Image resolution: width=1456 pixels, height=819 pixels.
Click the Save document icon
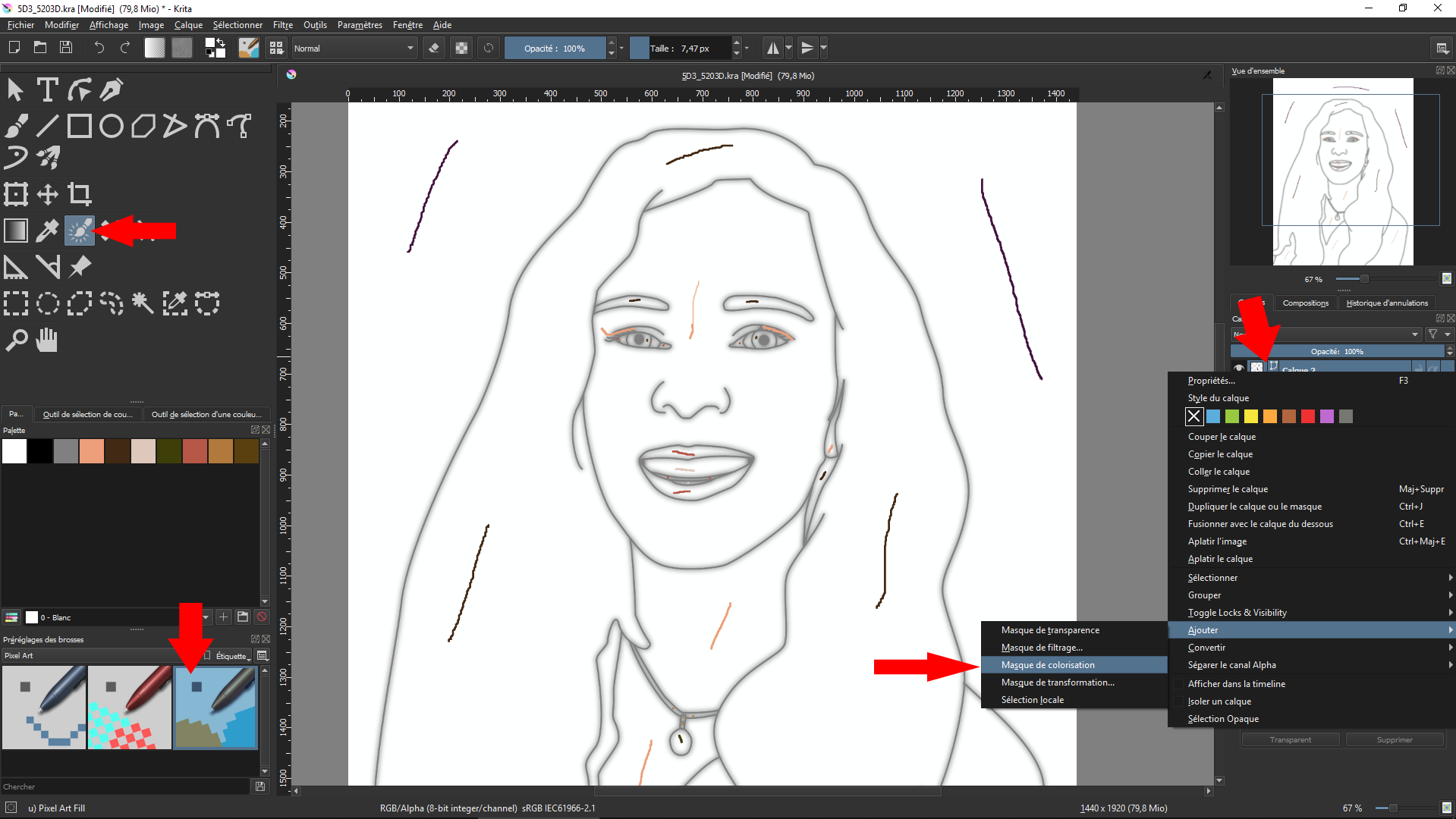(66, 48)
